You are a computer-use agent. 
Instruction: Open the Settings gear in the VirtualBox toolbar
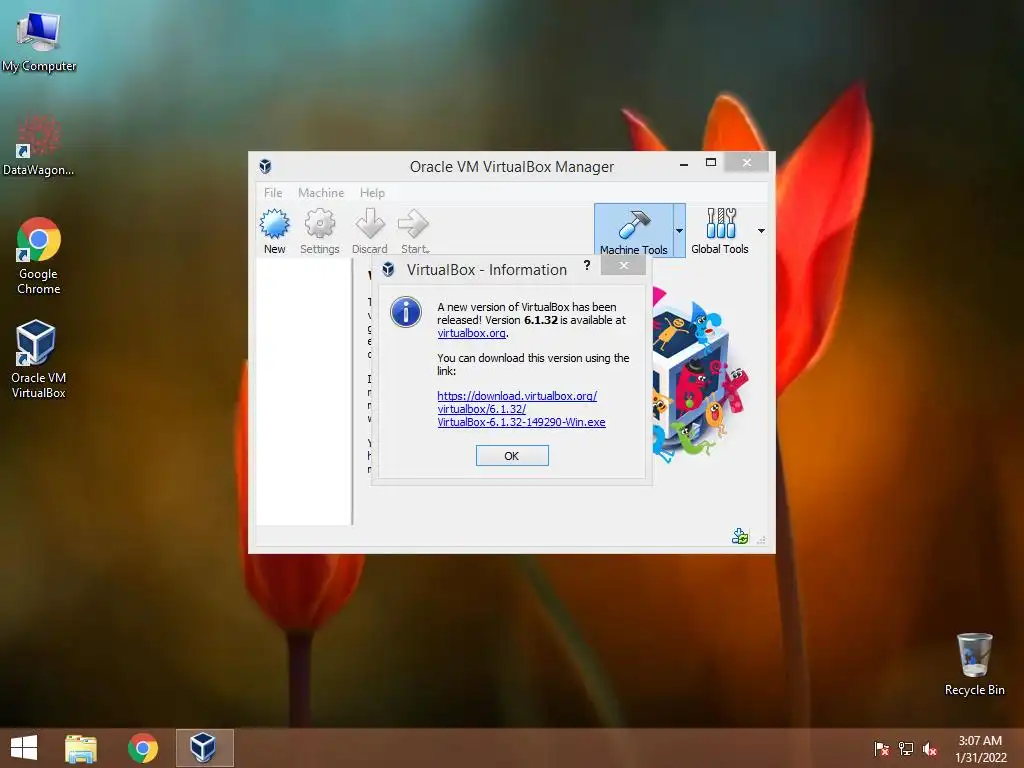pos(319,231)
